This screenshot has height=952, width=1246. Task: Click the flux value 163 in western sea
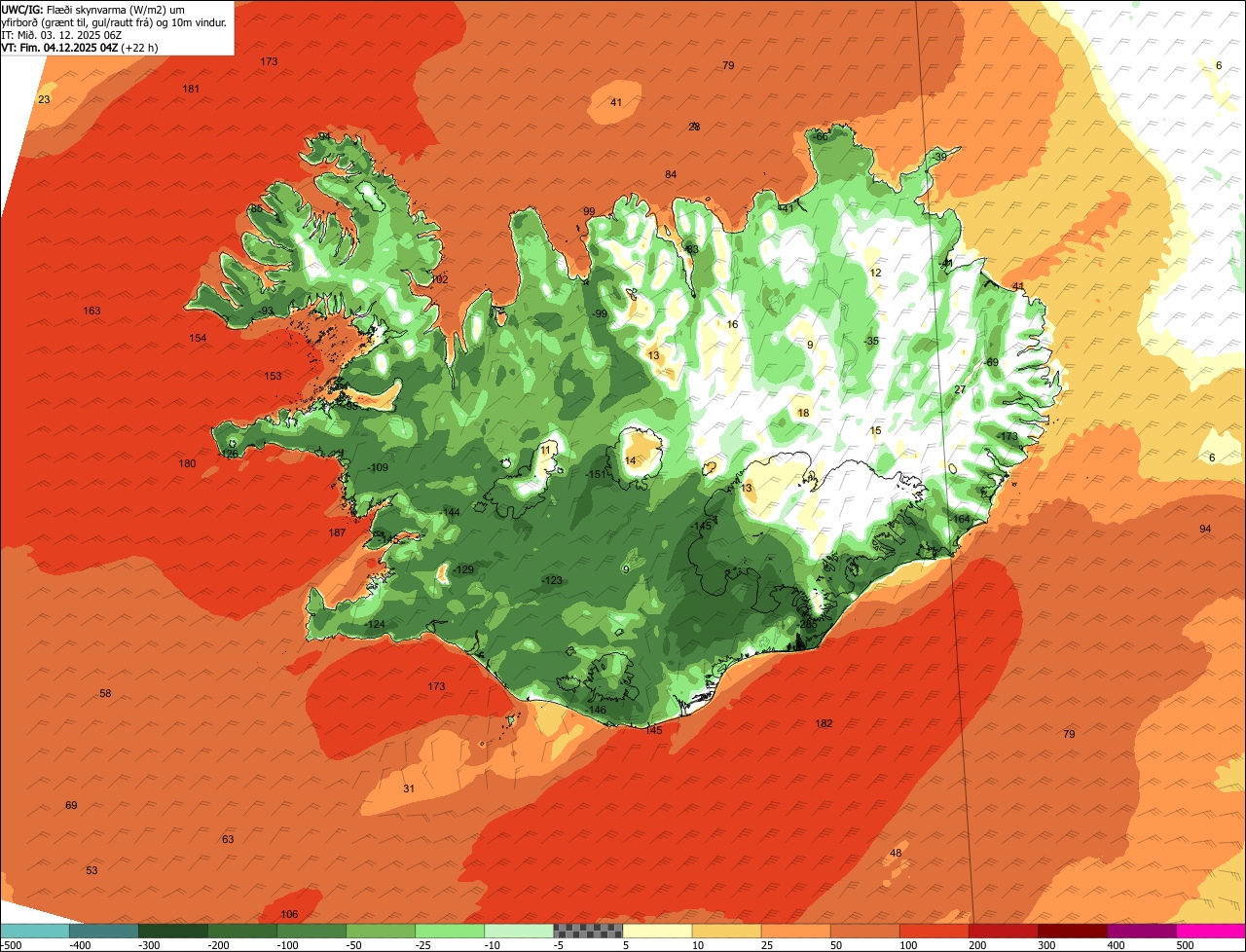pyautogui.click(x=92, y=311)
